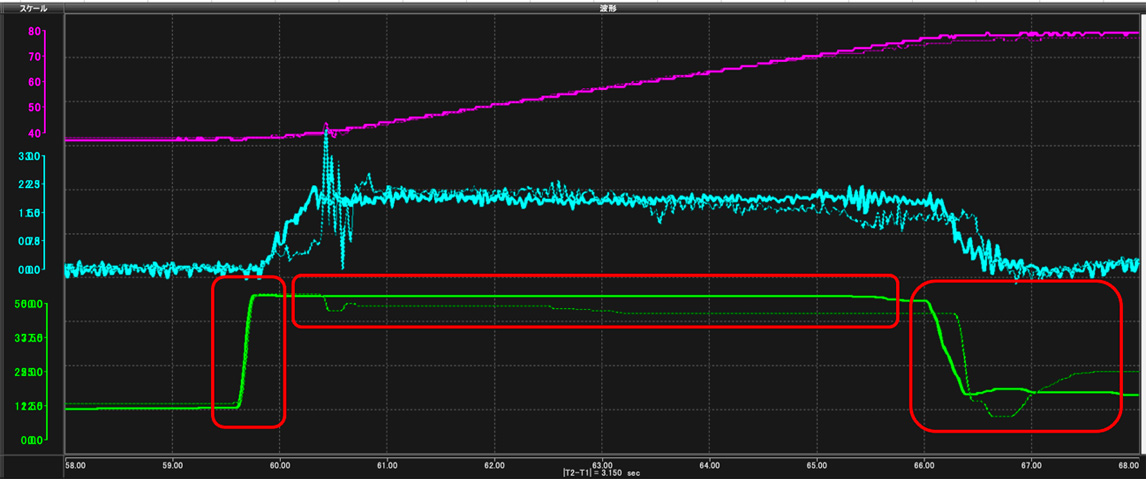Click the 64.00 time axis label
Screen dimensions: 1146x479
coord(709,465)
